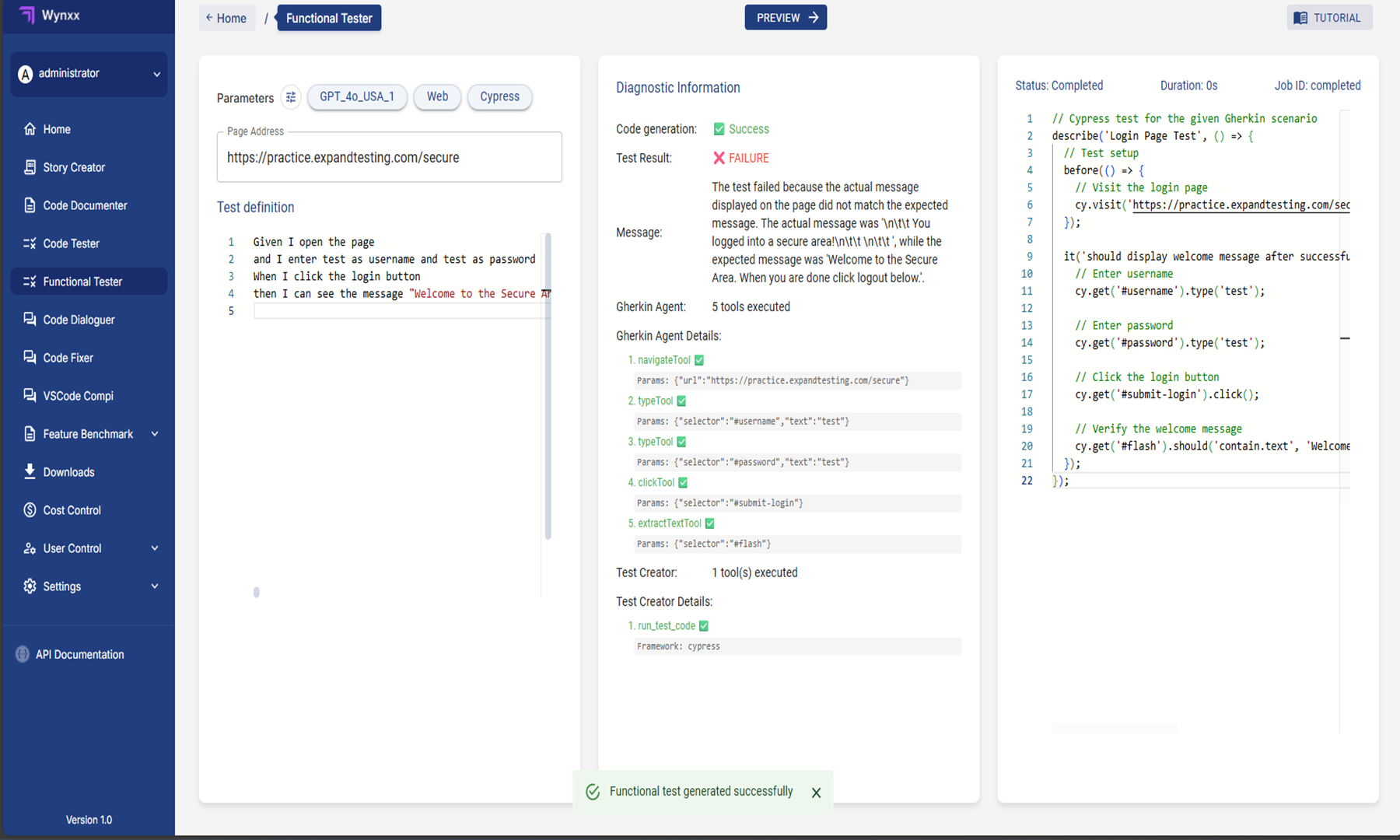Click the PREVIEW button
The width and height of the screenshot is (1400, 840).
(786, 18)
